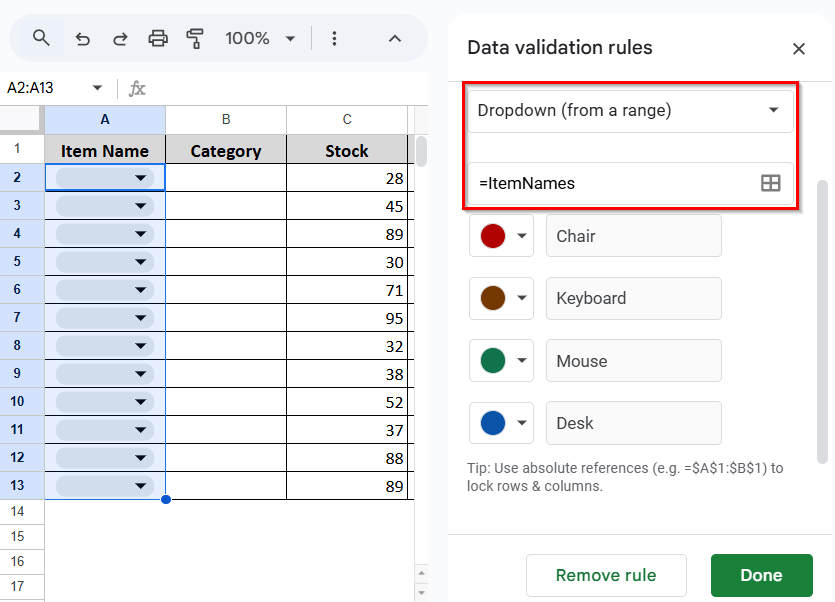Undo the last action

pos(83,38)
